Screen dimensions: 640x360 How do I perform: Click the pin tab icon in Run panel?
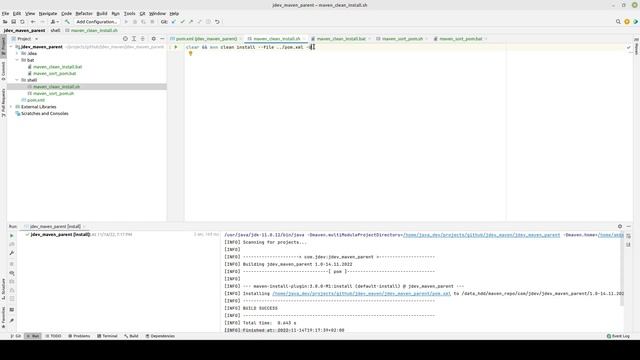coord(12,321)
